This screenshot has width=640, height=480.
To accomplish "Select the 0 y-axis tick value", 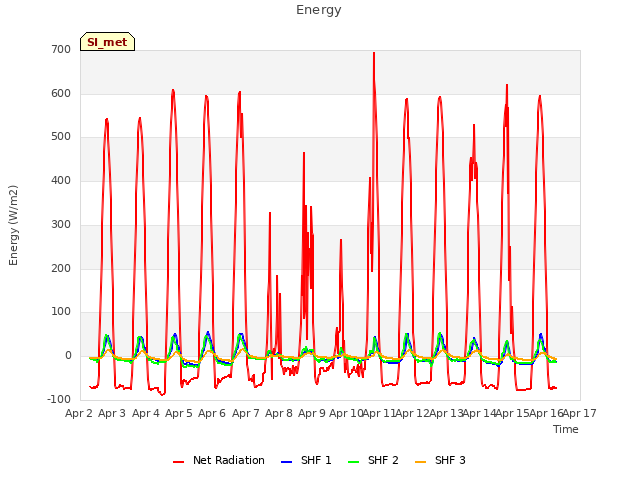I will [68, 356].
